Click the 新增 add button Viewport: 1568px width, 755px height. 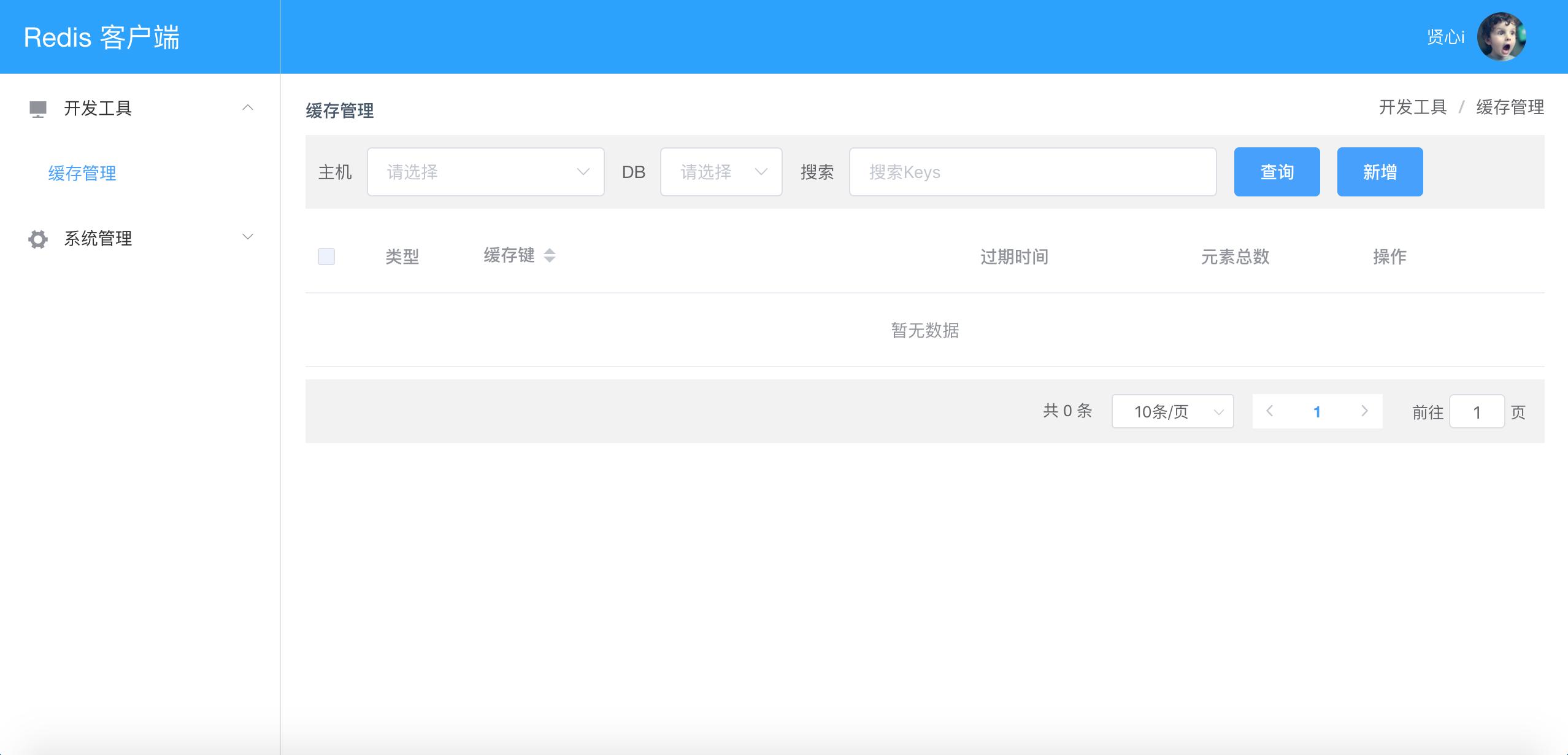tap(1380, 172)
